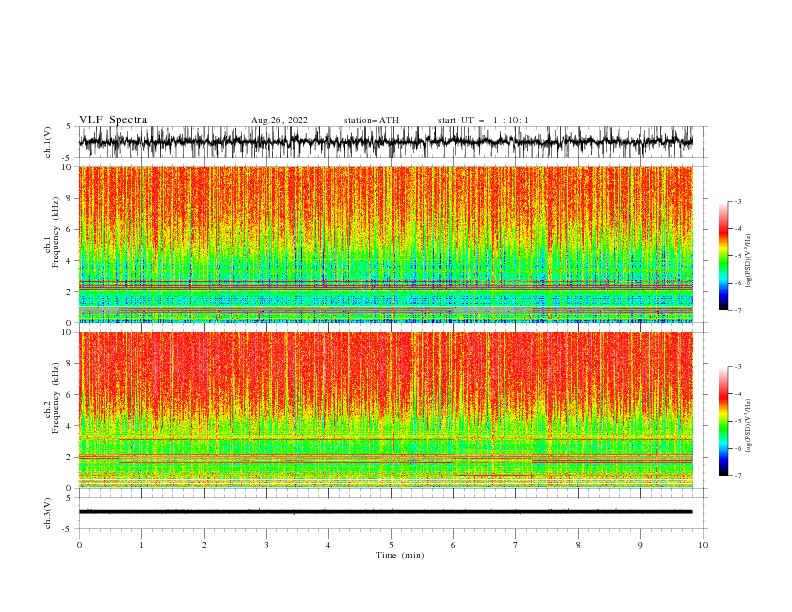The image size is (792, 612).
Task: Select the "start UT = 1 :10: 1" text
Action: [x=483, y=120]
